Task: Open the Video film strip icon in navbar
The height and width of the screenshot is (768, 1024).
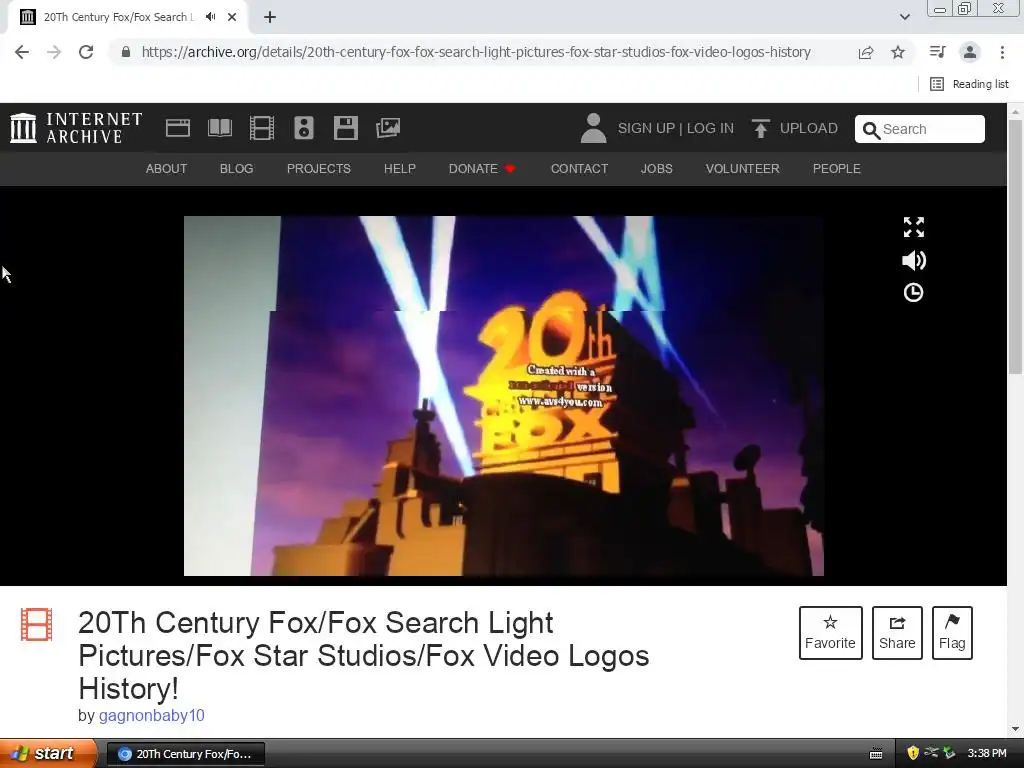Action: coord(262,128)
